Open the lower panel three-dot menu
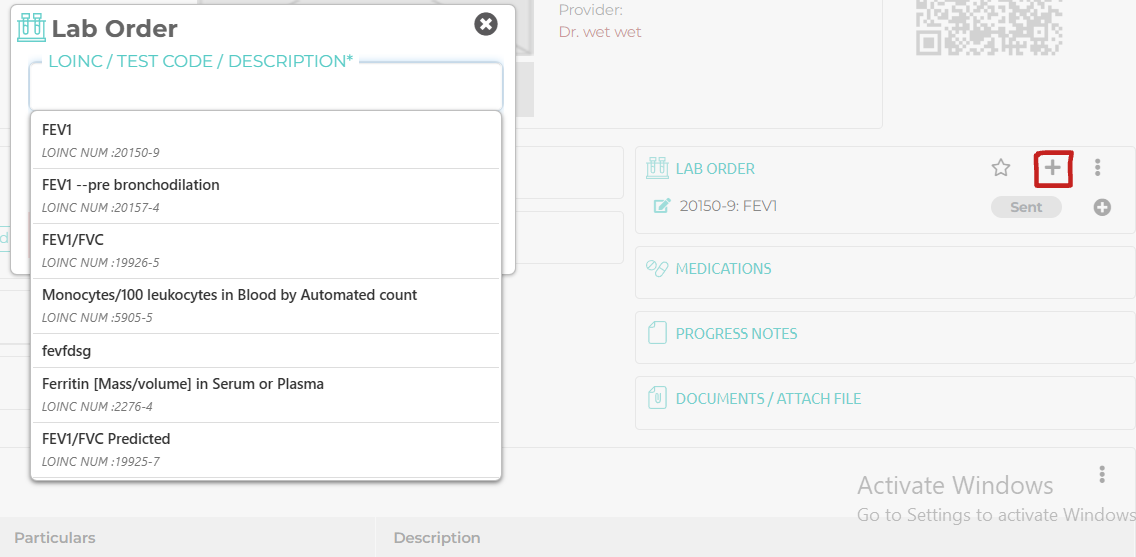The width and height of the screenshot is (1136, 557). pos(1101,474)
